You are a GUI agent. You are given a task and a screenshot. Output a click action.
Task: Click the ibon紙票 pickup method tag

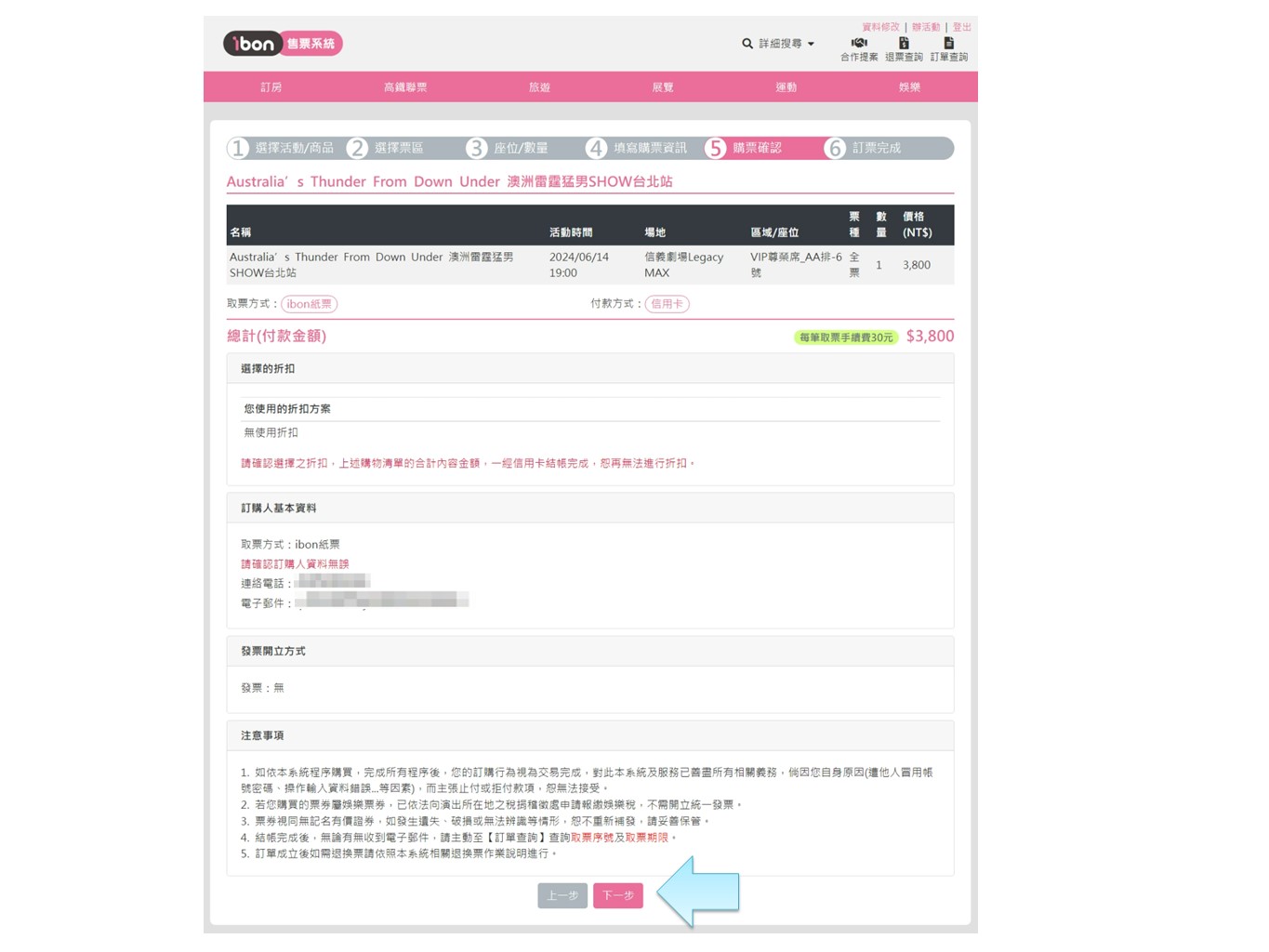[310, 304]
